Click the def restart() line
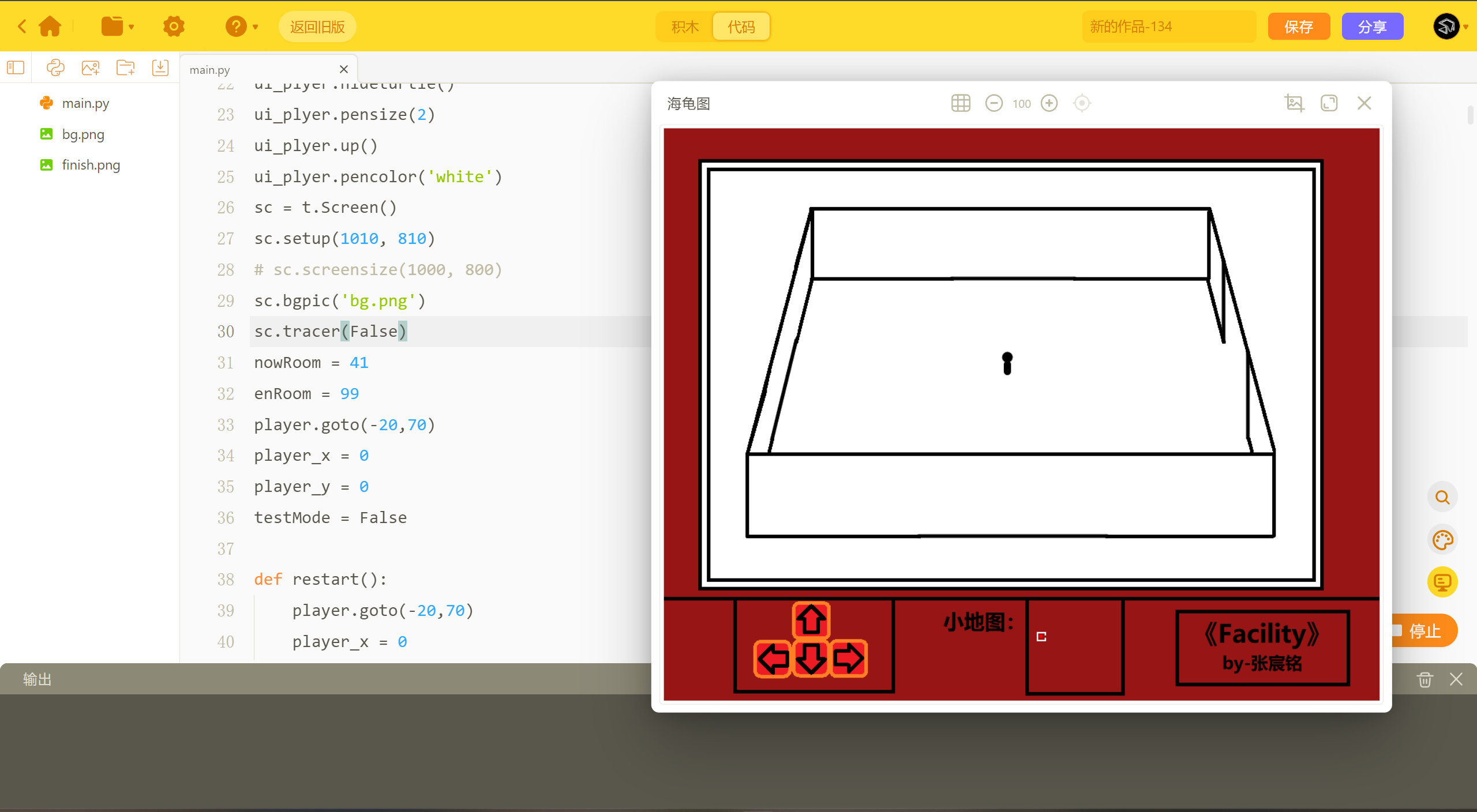 point(321,579)
